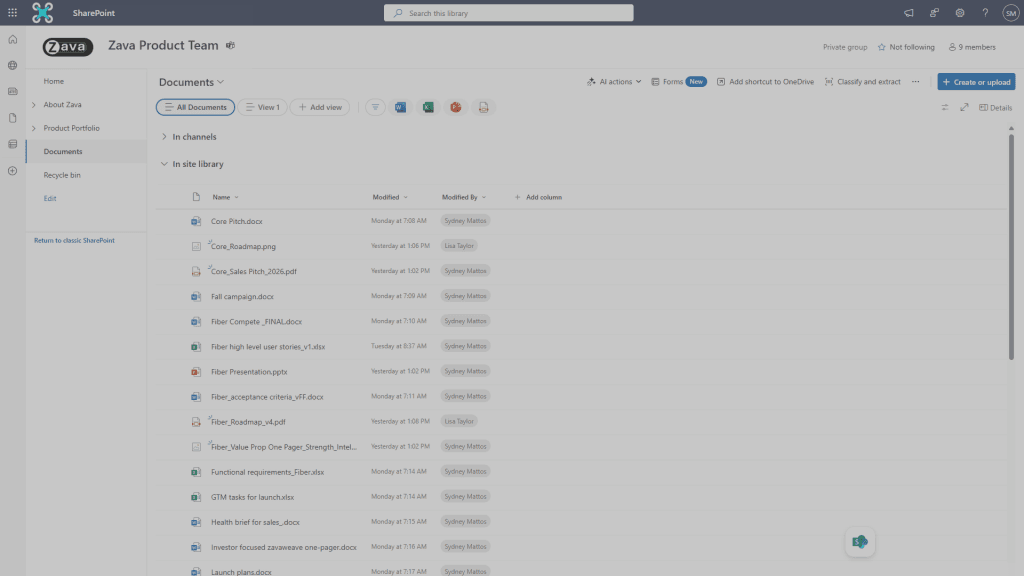
Task: Open Recycle bin in site navigation
Action: (x=62, y=175)
